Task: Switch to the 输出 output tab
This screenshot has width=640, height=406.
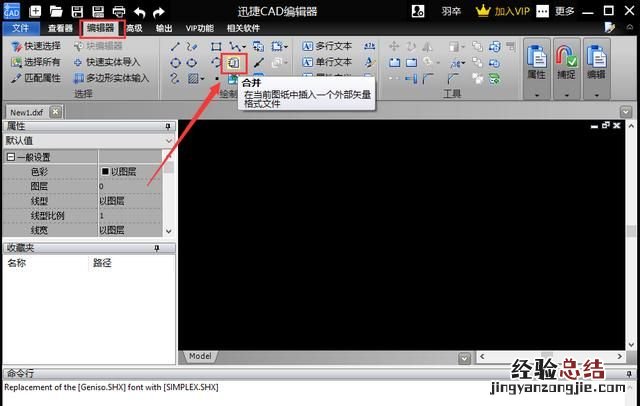Action: 164,28
